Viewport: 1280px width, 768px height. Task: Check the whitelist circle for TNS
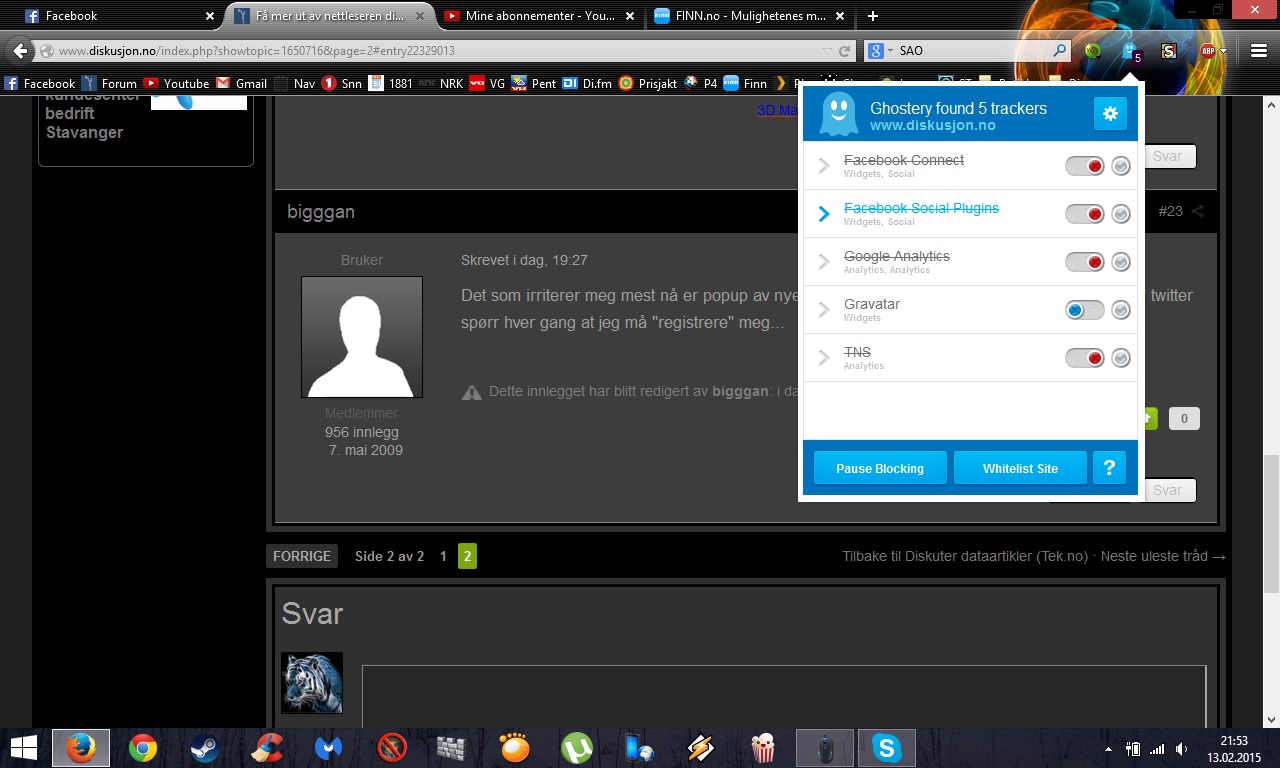click(x=1121, y=358)
